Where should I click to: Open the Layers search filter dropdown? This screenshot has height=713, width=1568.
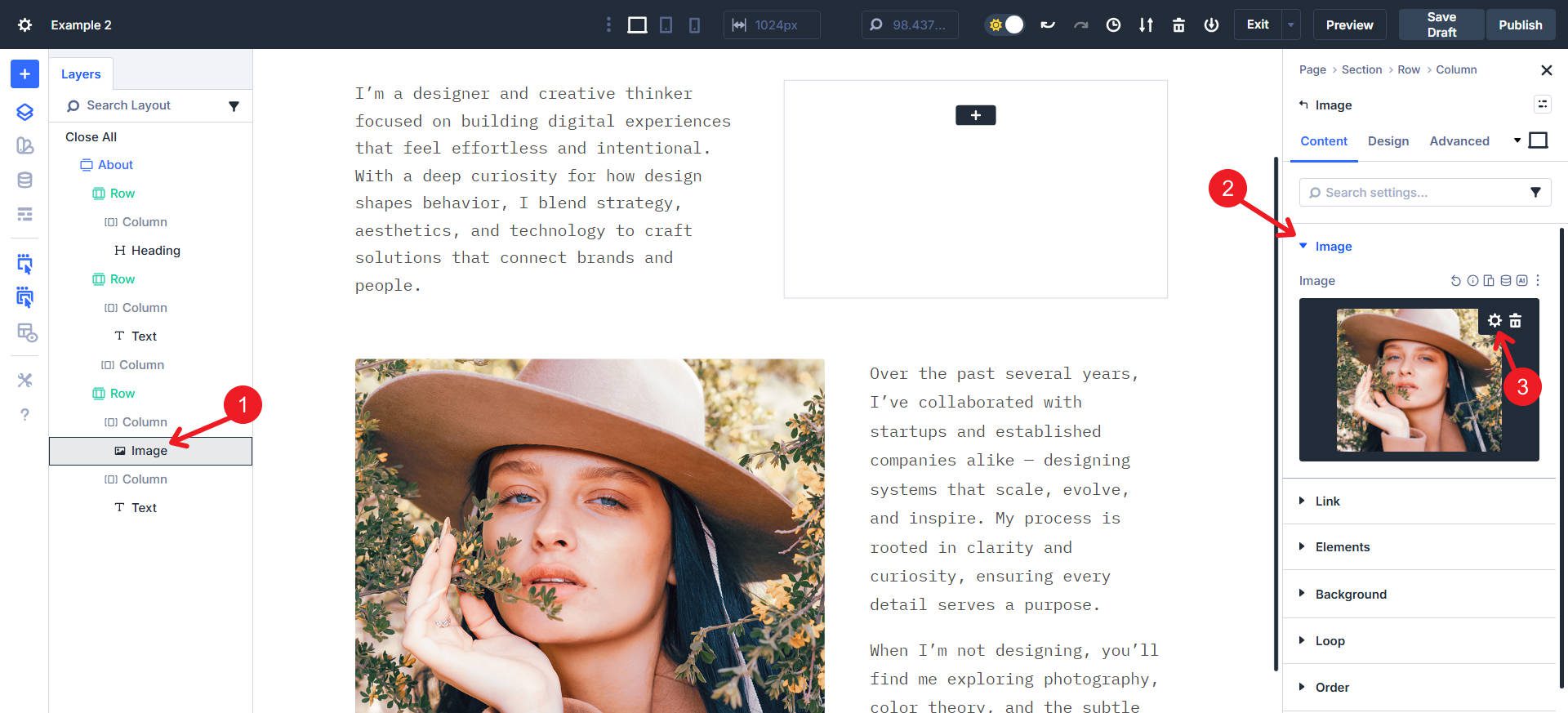(234, 106)
